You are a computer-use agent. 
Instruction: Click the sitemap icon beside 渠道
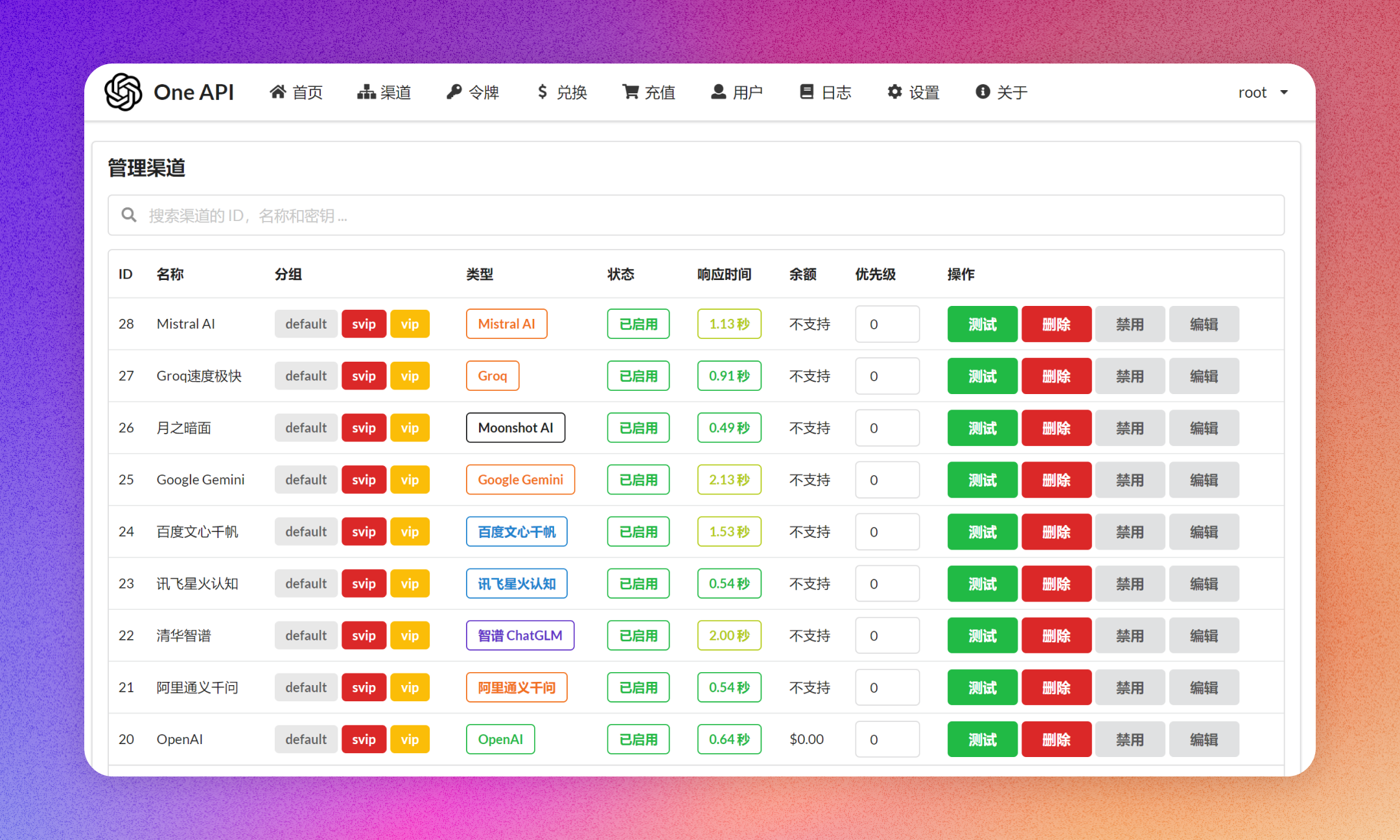(366, 92)
